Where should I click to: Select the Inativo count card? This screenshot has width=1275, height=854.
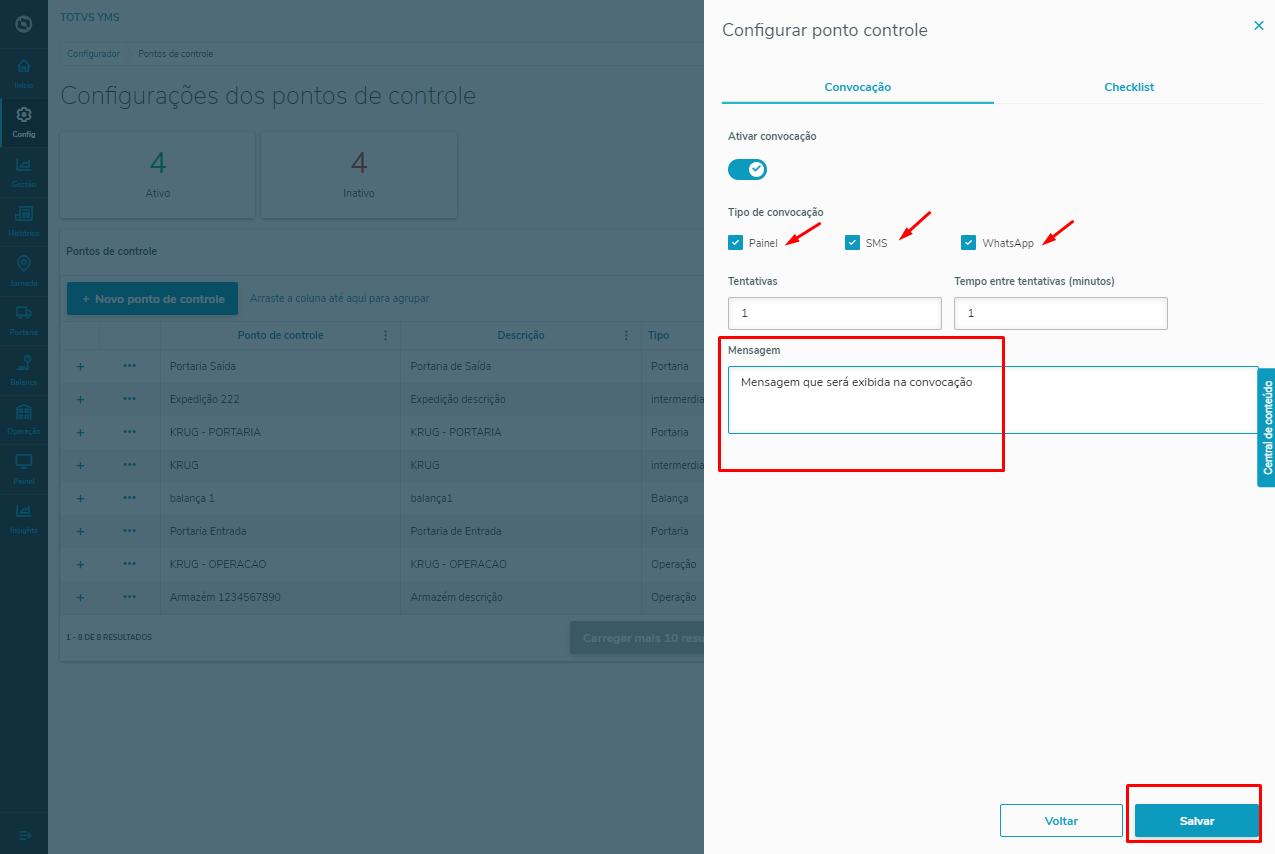[x=359, y=175]
